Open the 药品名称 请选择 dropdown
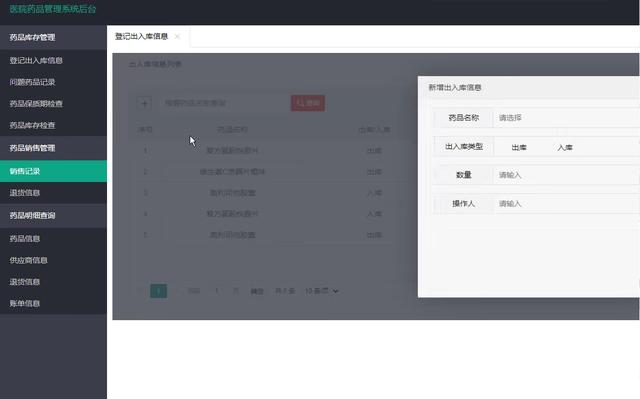640x399 pixels. point(567,118)
